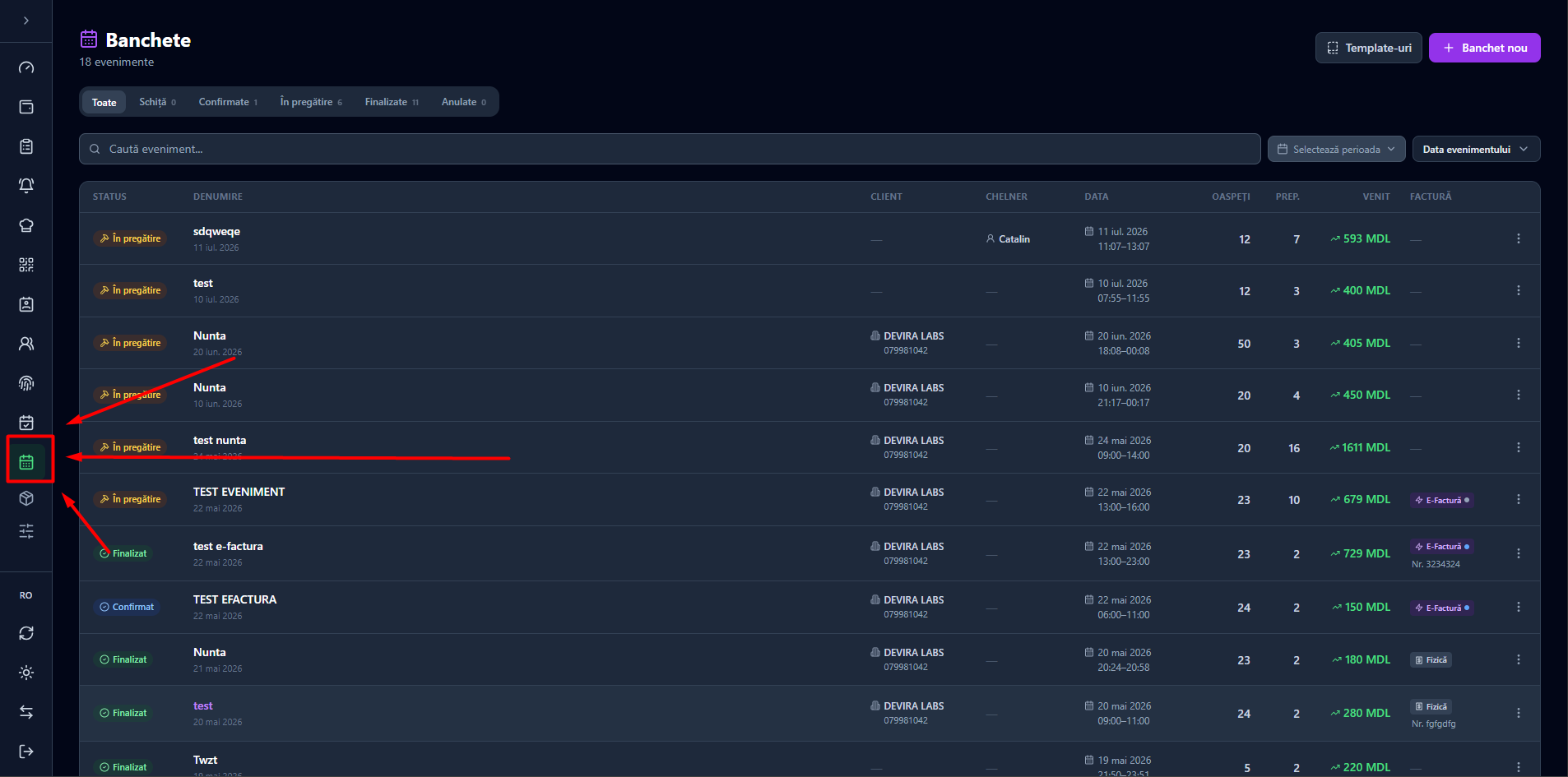Switch language with the RO button
Image resolution: width=1568 pixels, height=777 pixels.
click(26, 595)
